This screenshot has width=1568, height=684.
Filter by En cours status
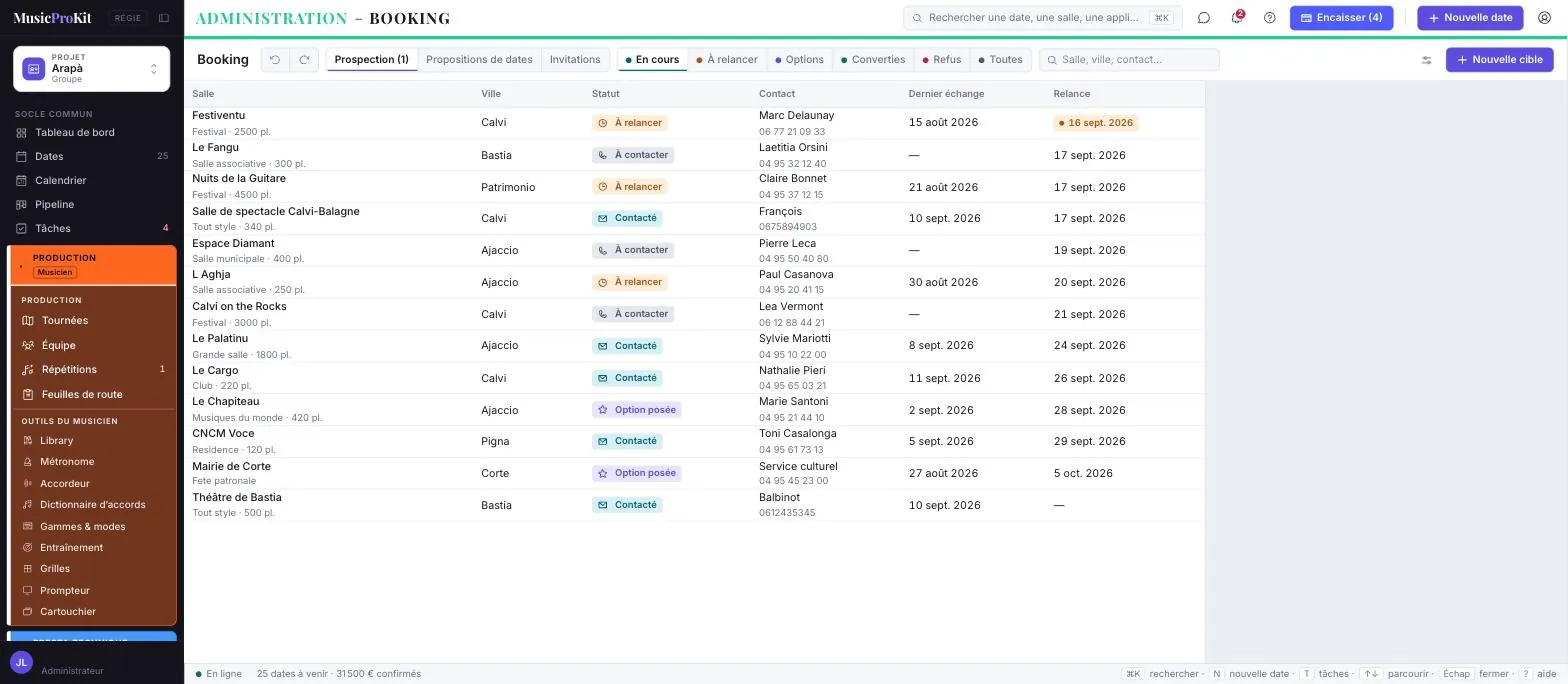click(x=652, y=60)
